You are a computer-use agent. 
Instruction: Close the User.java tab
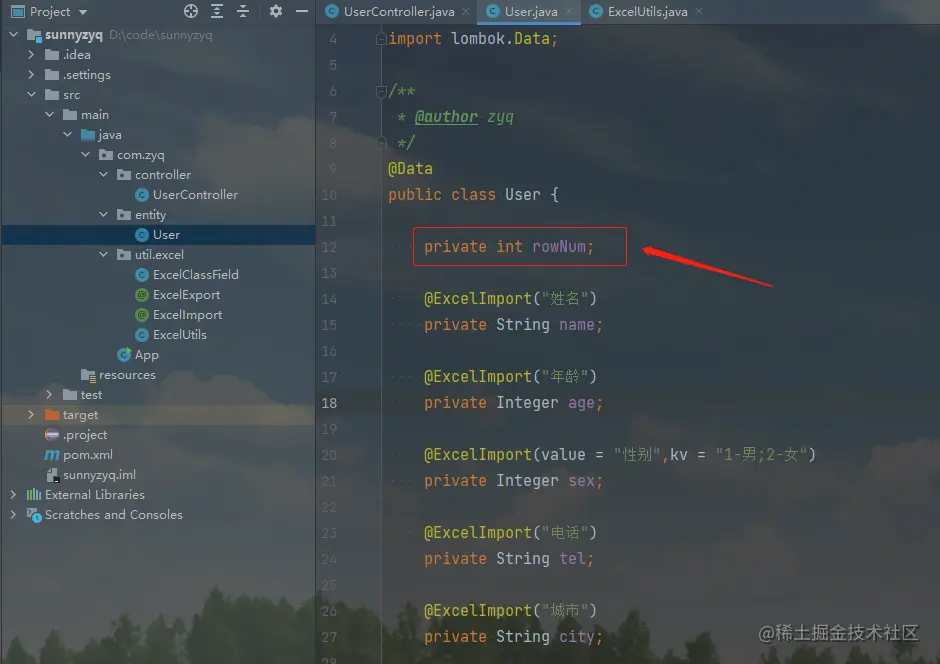[x=569, y=11]
